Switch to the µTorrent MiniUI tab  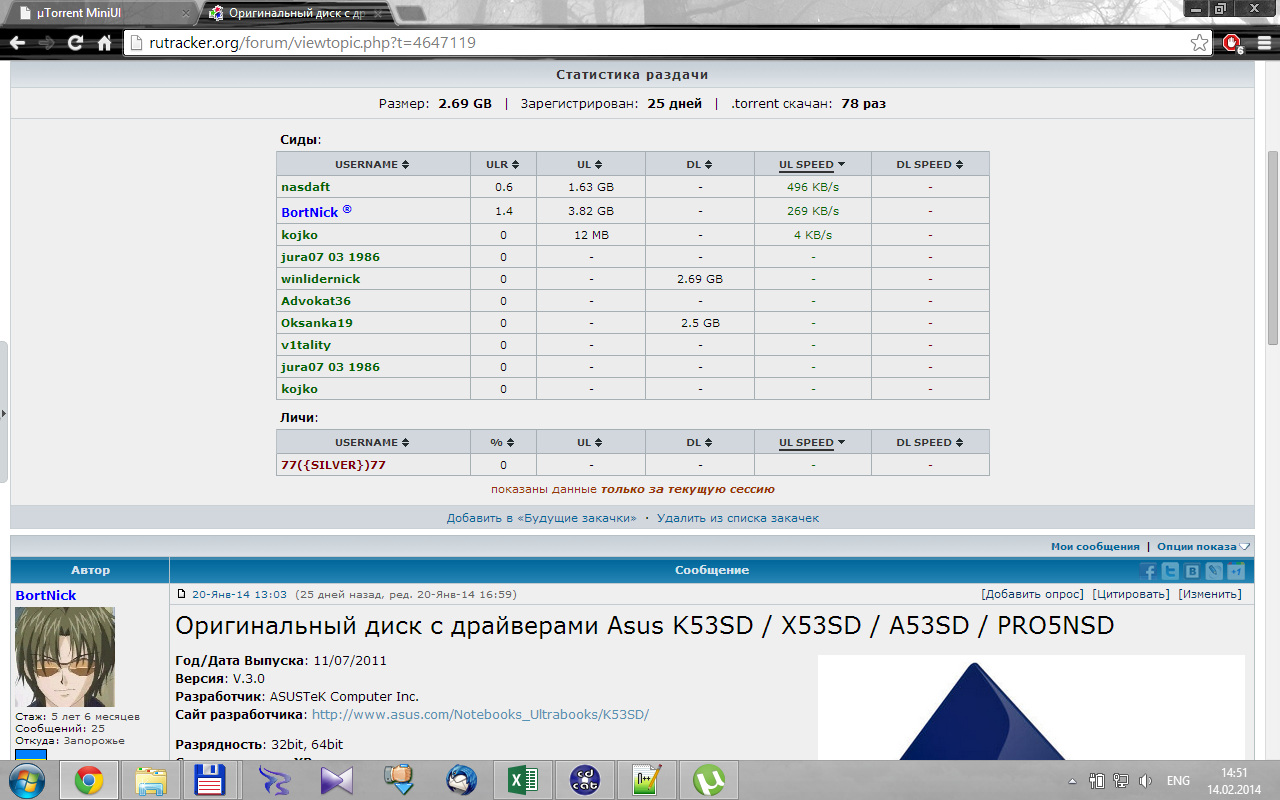click(100, 13)
